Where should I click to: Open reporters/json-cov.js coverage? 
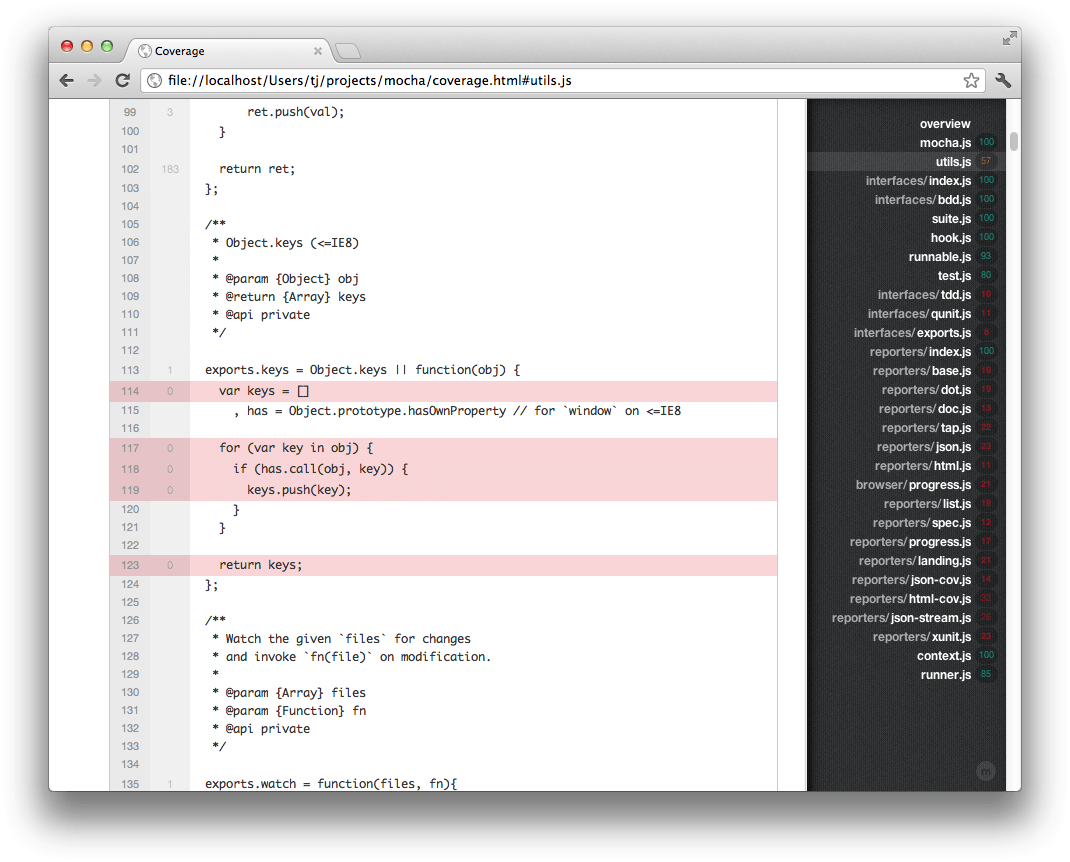click(911, 580)
